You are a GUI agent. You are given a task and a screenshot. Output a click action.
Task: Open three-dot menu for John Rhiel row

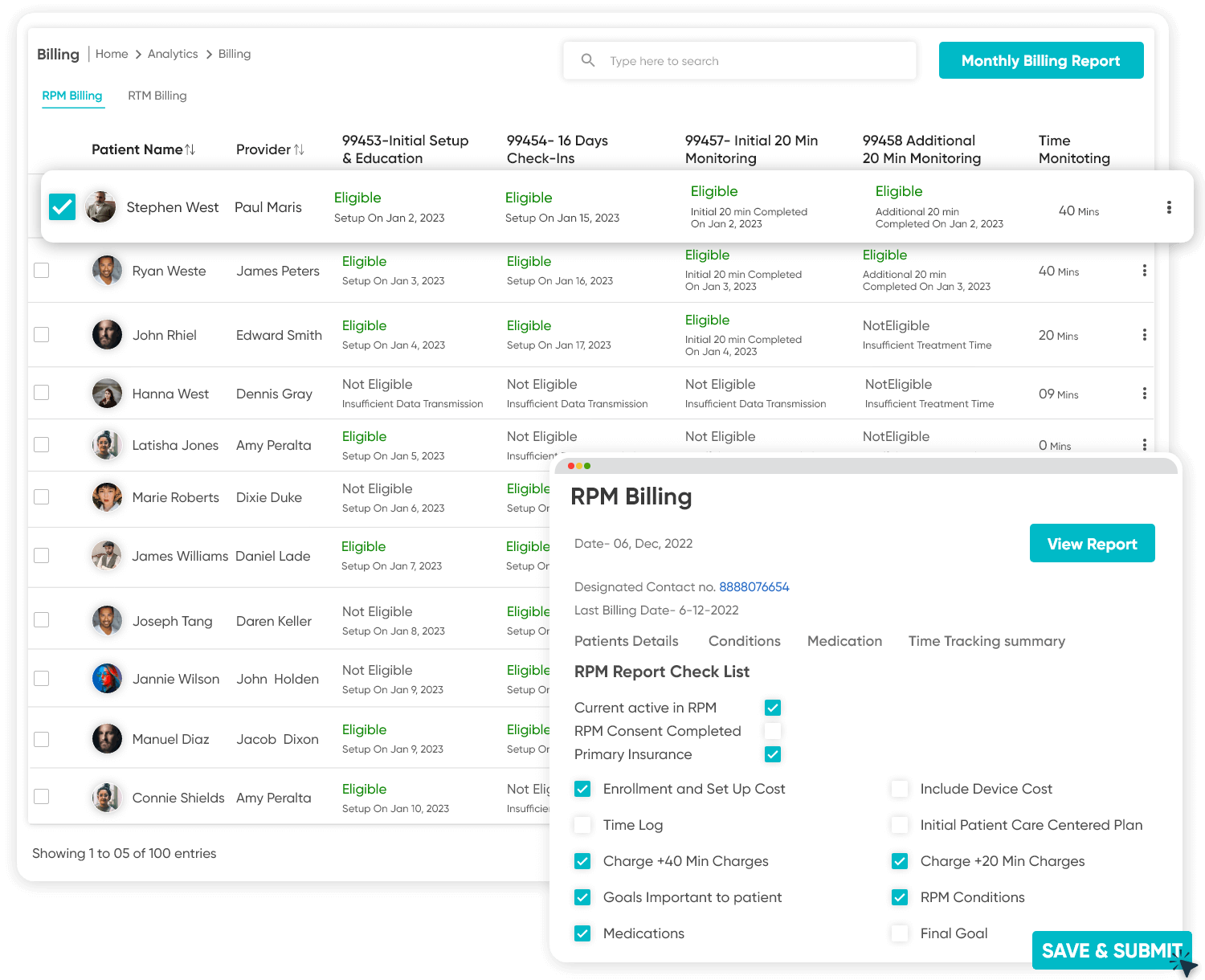pyautogui.click(x=1144, y=335)
